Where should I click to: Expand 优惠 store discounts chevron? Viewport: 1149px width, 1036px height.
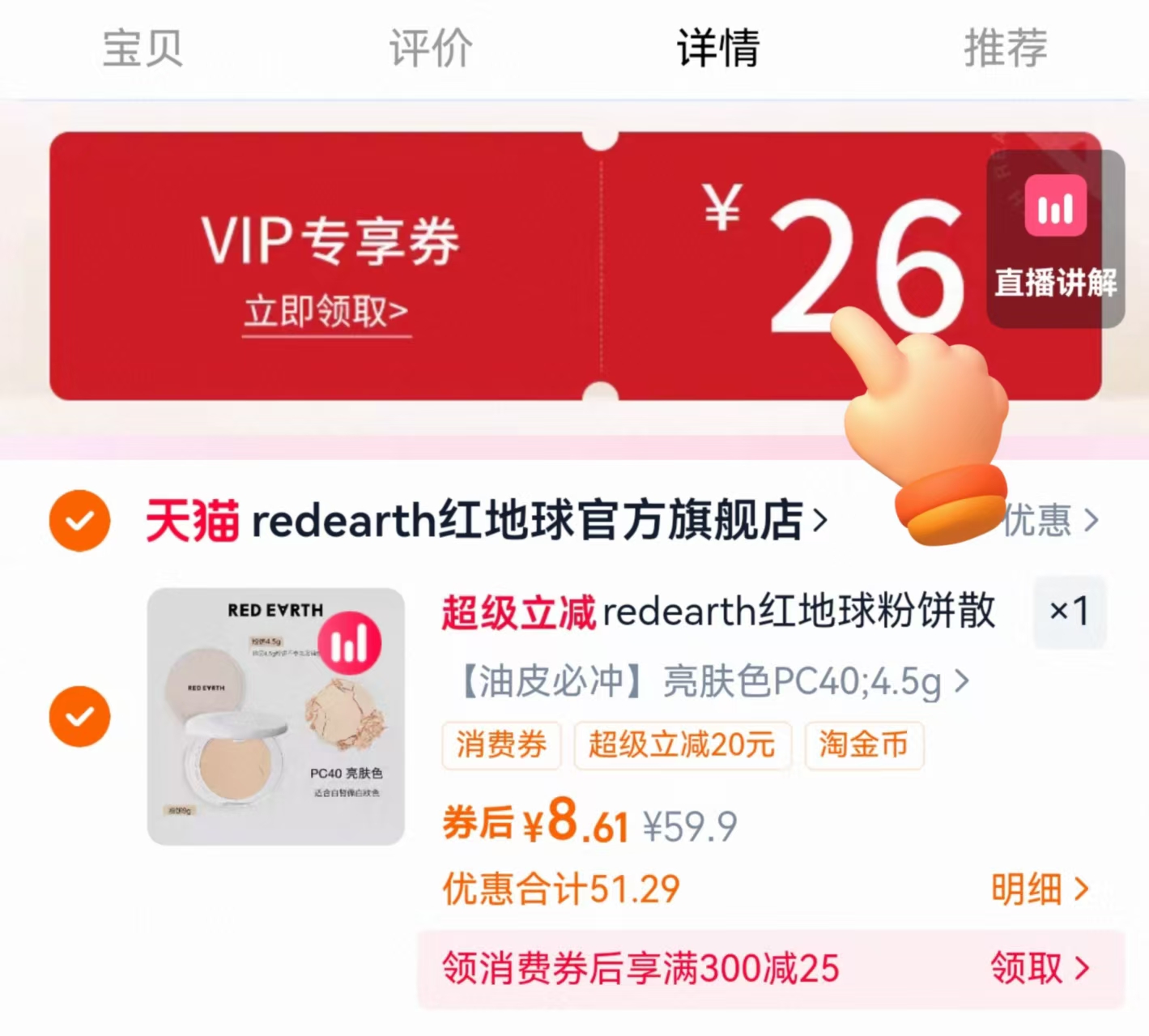[x=1051, y=520]
